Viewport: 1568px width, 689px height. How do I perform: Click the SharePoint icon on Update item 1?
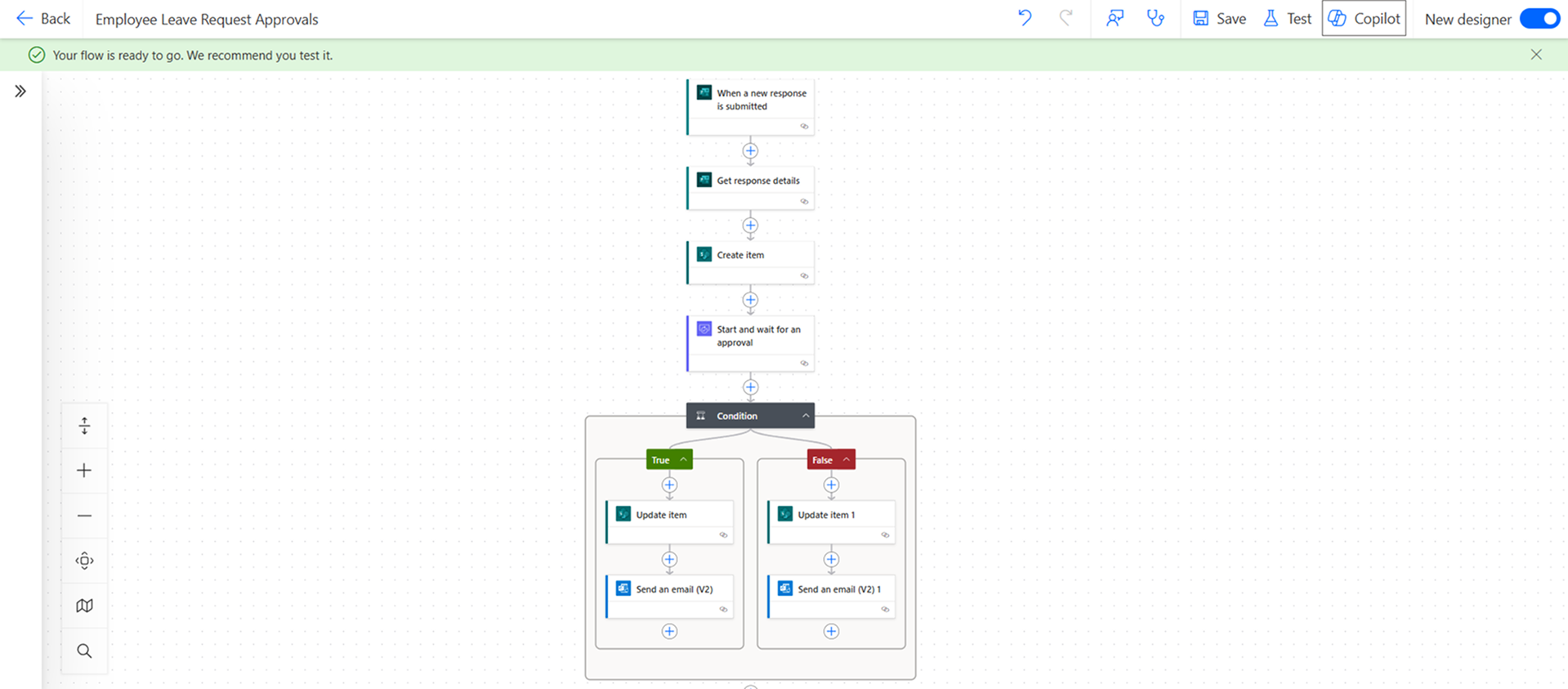(785, 514)
